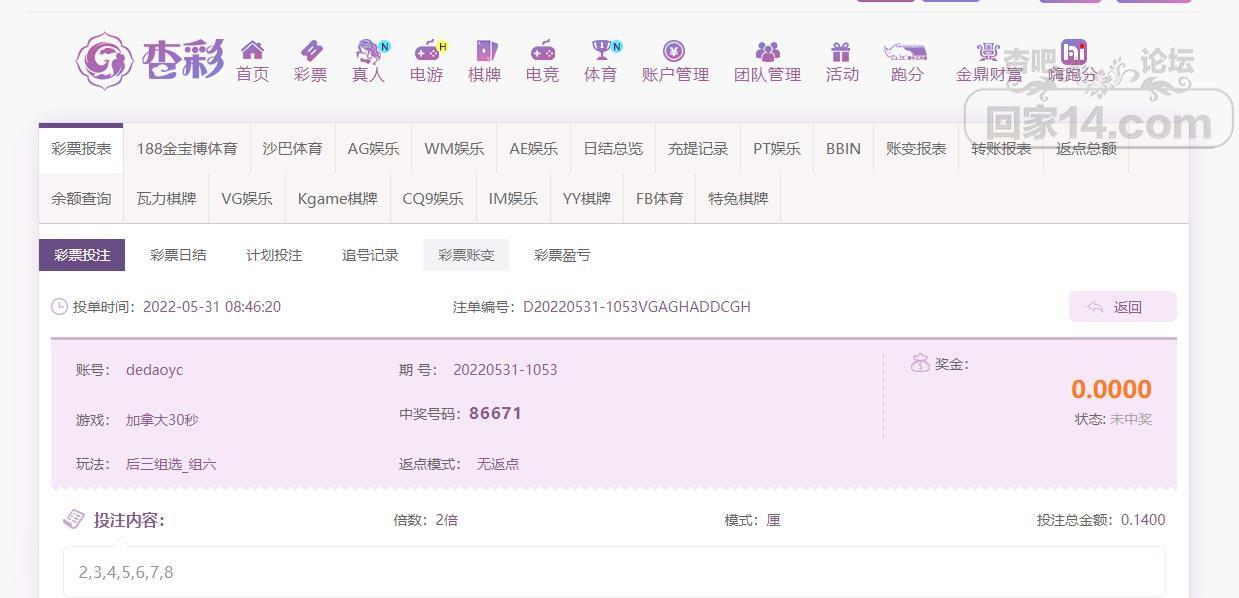
Task: Open the 电游 game controller icon
Action: point(426,51)
